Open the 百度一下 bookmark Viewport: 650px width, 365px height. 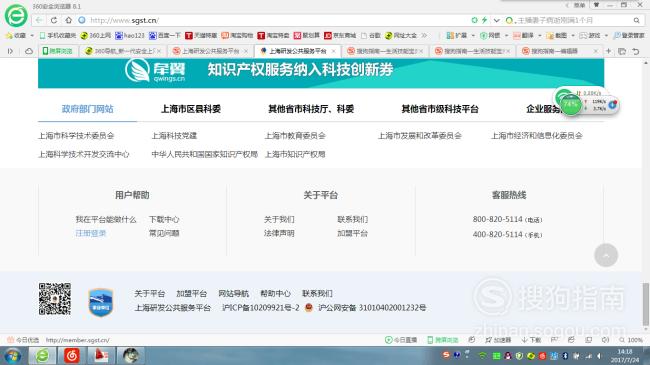[165, 36]
